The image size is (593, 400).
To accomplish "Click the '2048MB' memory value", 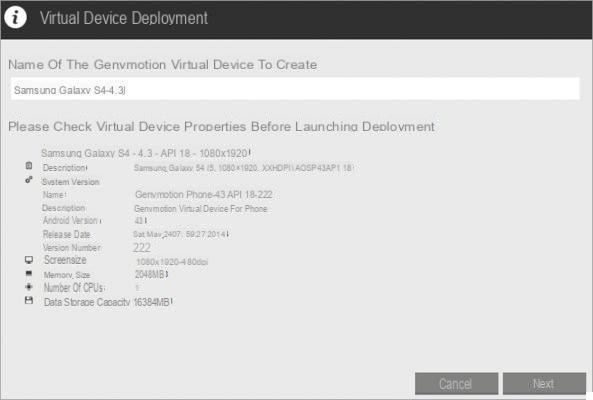I will click(x=151, y=274).
